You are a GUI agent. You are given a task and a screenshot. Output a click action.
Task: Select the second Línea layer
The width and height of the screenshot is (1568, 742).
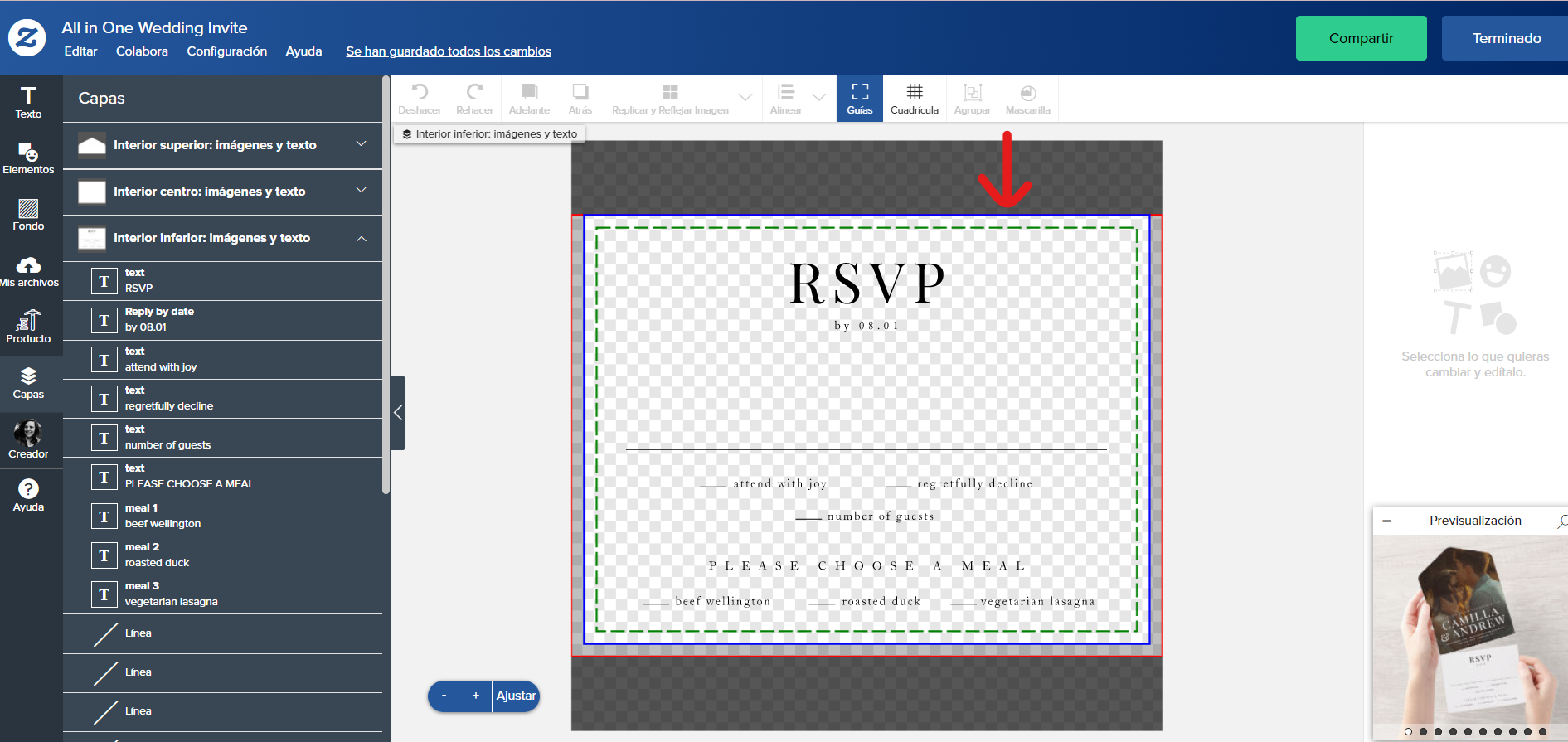222,673
